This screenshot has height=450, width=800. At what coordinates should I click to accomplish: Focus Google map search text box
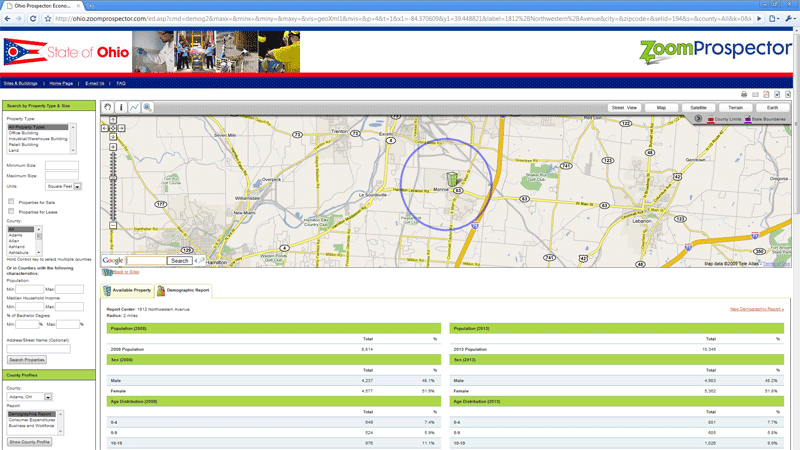point(146,261)
